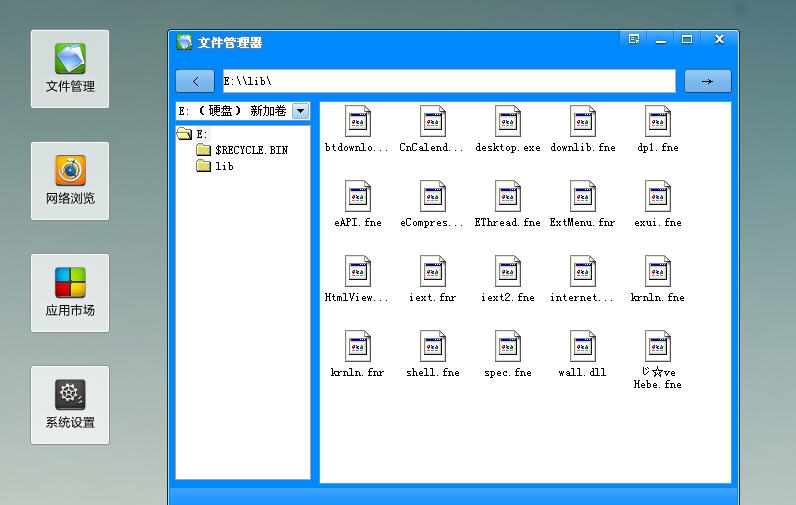
Task: Click the E:\\lib\ path input field
Action: [449, 81]
